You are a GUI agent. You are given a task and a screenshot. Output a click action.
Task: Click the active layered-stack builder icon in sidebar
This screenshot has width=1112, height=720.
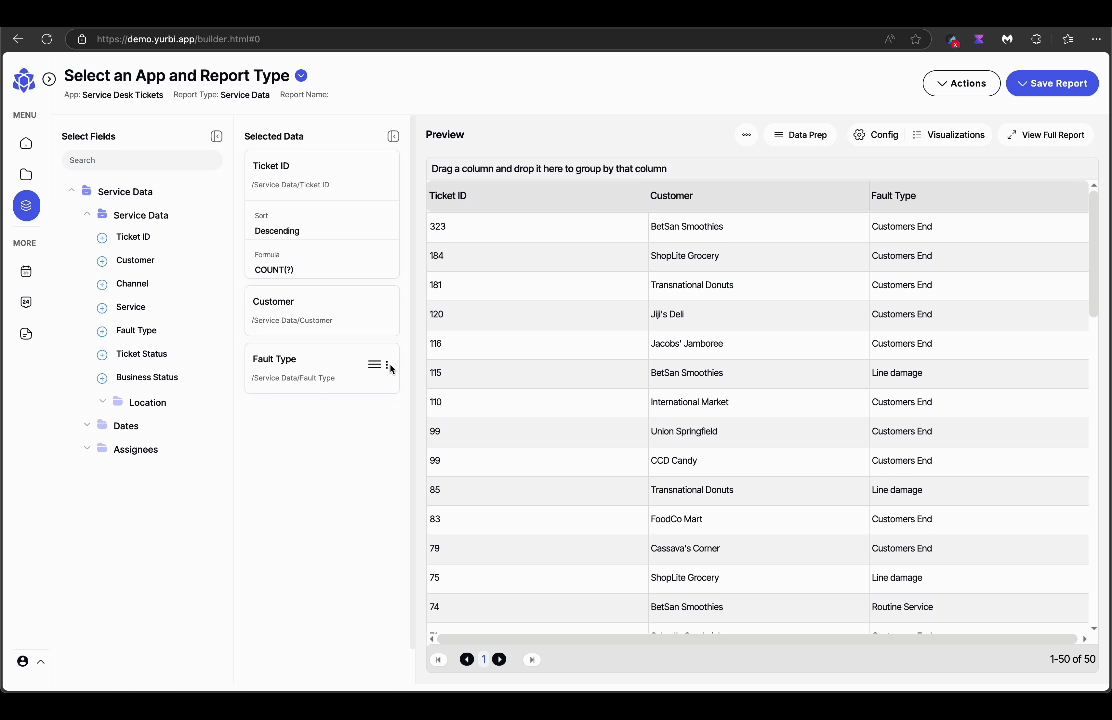tap(26, 205)
